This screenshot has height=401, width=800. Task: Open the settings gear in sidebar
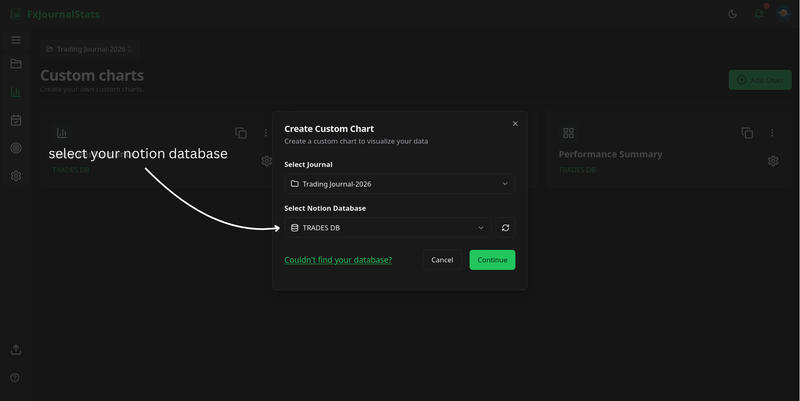[16, 176]
